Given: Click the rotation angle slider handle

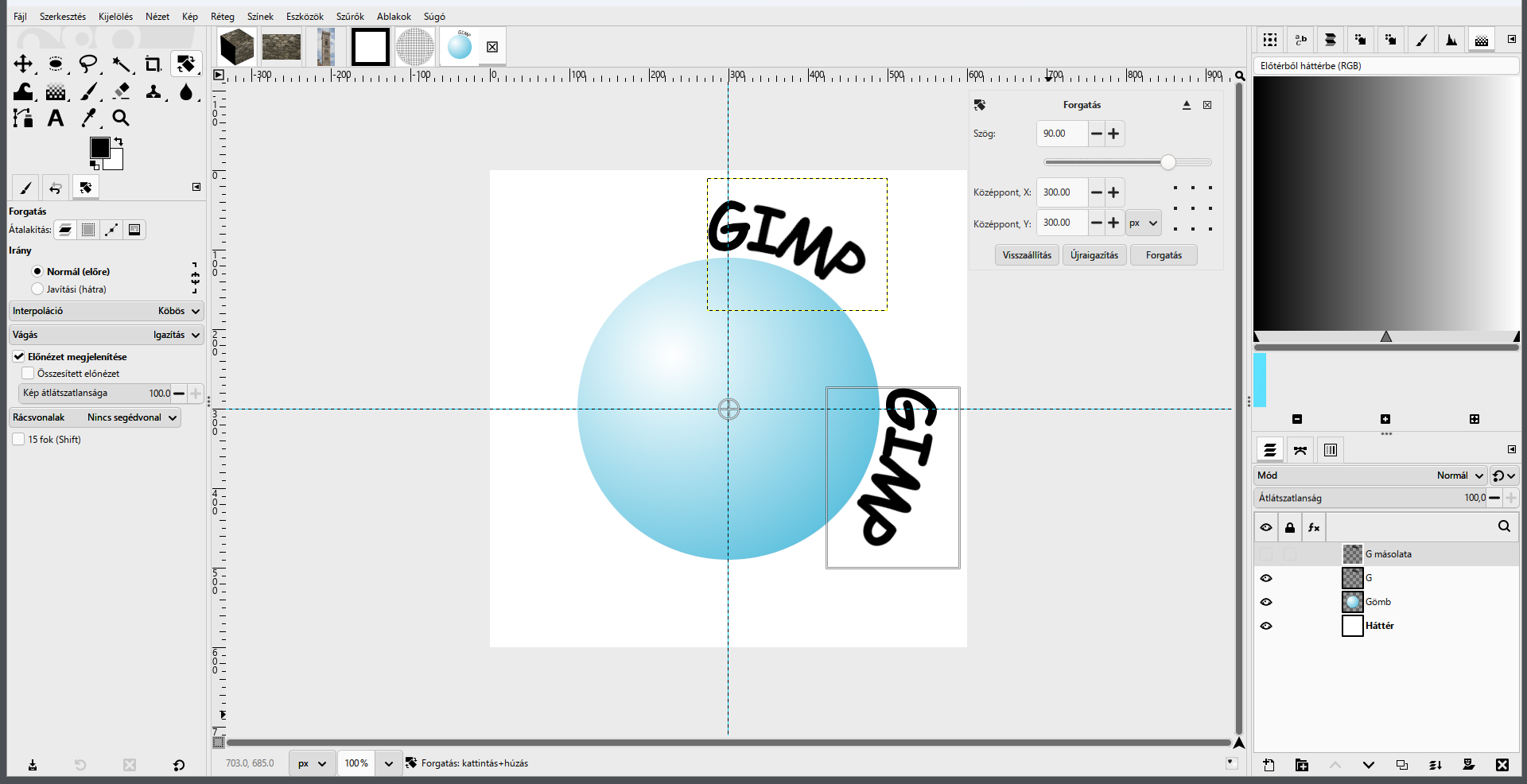Looking at the screenshot, I should tap(1168, 162).
